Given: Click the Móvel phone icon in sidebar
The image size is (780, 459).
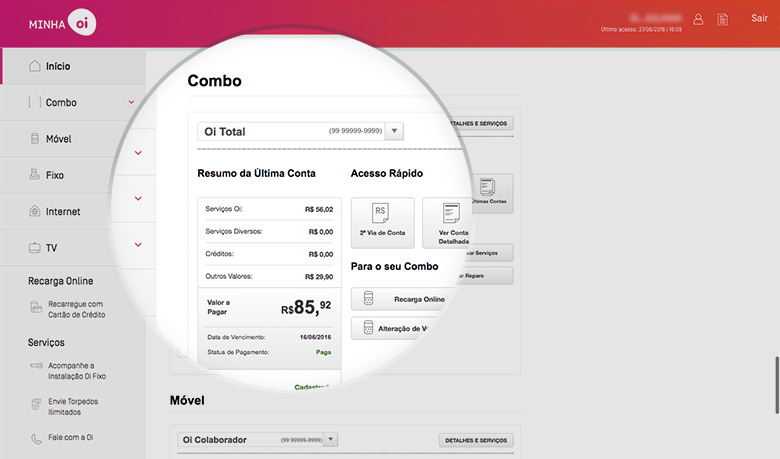Looking at the screenshot, I should click(34, 139).
